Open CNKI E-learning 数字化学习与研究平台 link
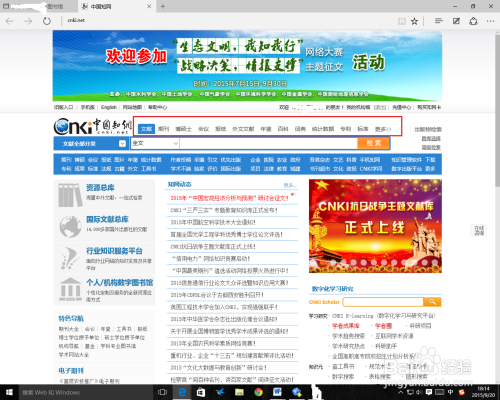Image resolution: width=500 pixels, height=400 pixels. click(x=384, y=316)
